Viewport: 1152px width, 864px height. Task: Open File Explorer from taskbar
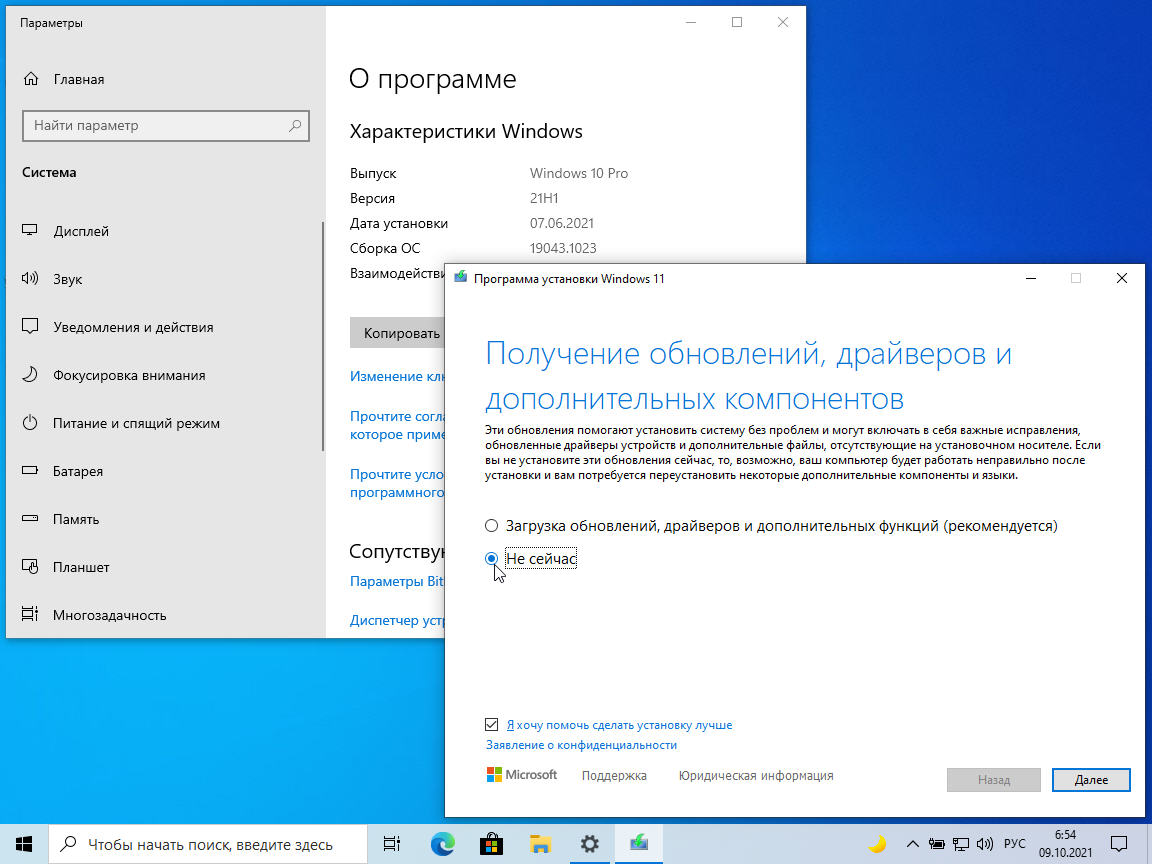click(x=540, y=844)
